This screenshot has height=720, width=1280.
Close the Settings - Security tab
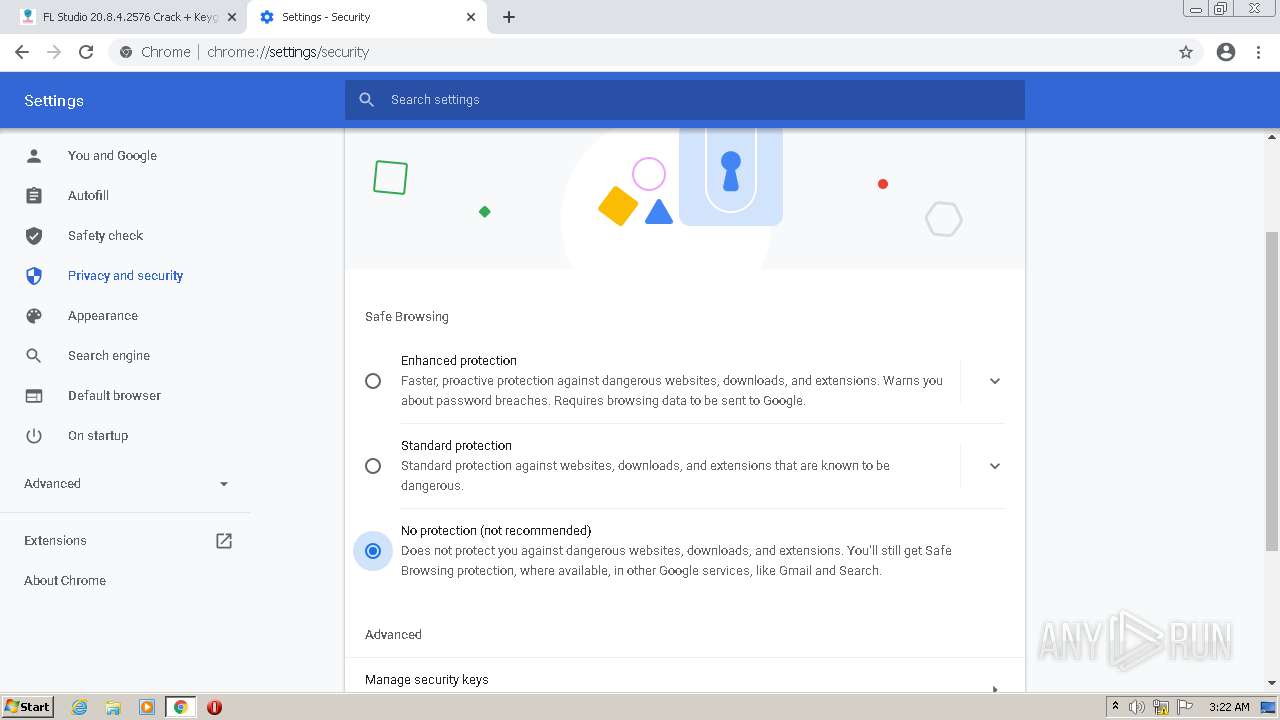click(x=472, y=17)
